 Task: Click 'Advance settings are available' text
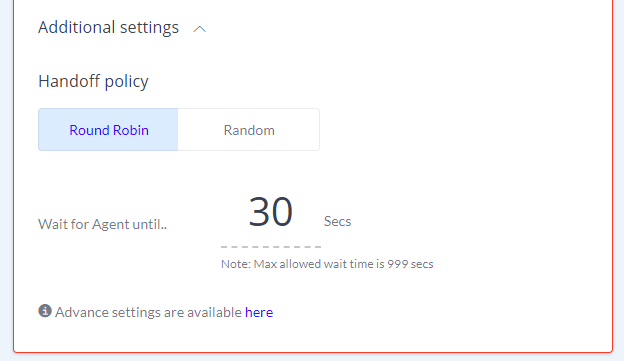(x=148, y=312)
